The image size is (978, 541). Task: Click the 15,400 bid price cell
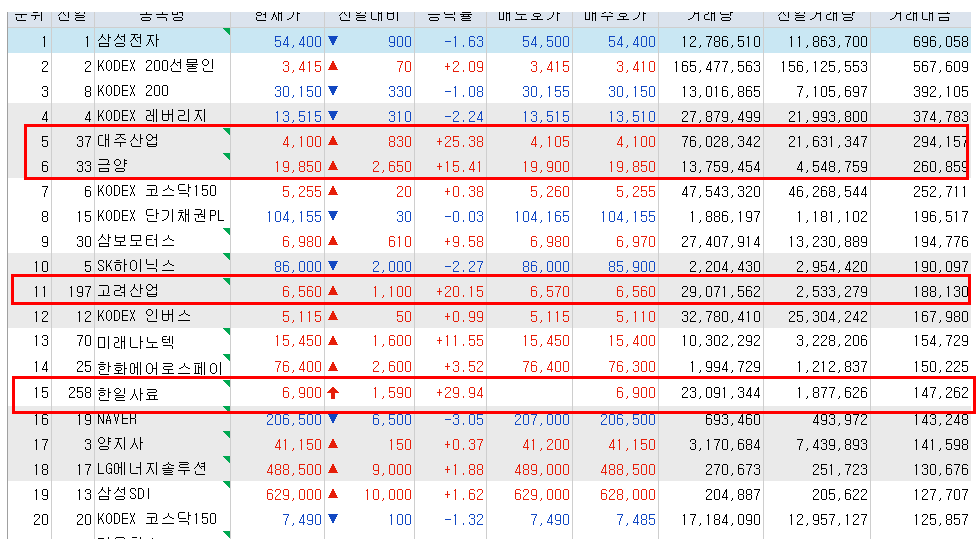(632, 341)
